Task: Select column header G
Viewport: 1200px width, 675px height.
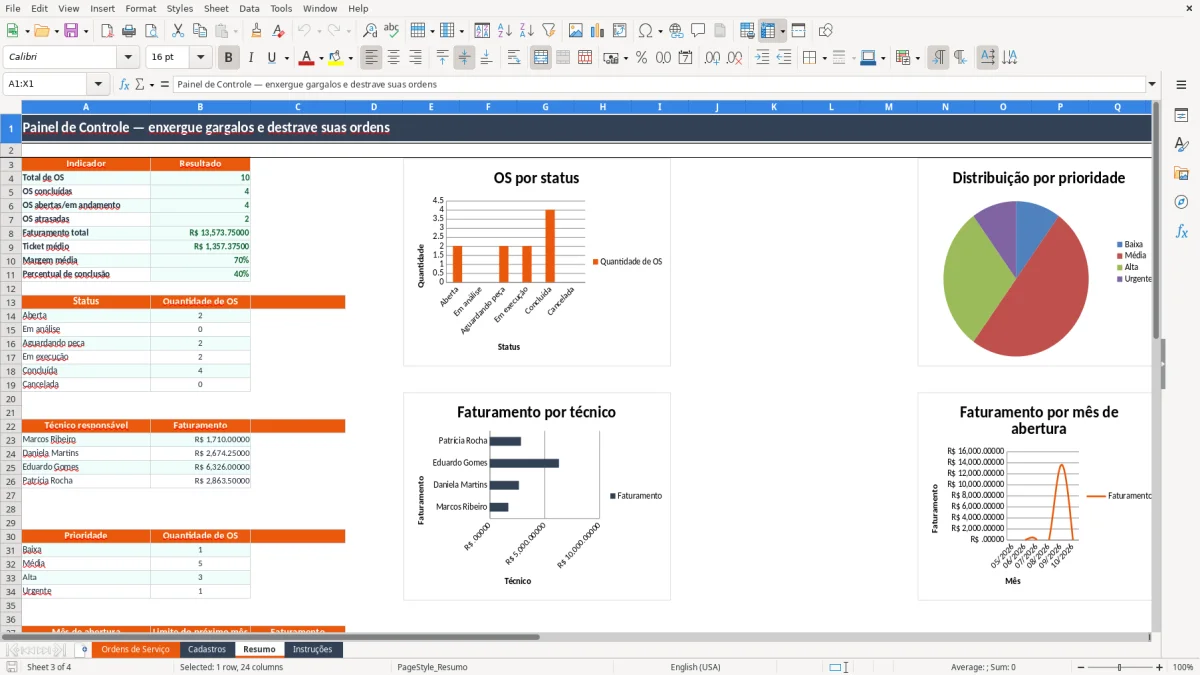Action: click(x=546, y=106)
